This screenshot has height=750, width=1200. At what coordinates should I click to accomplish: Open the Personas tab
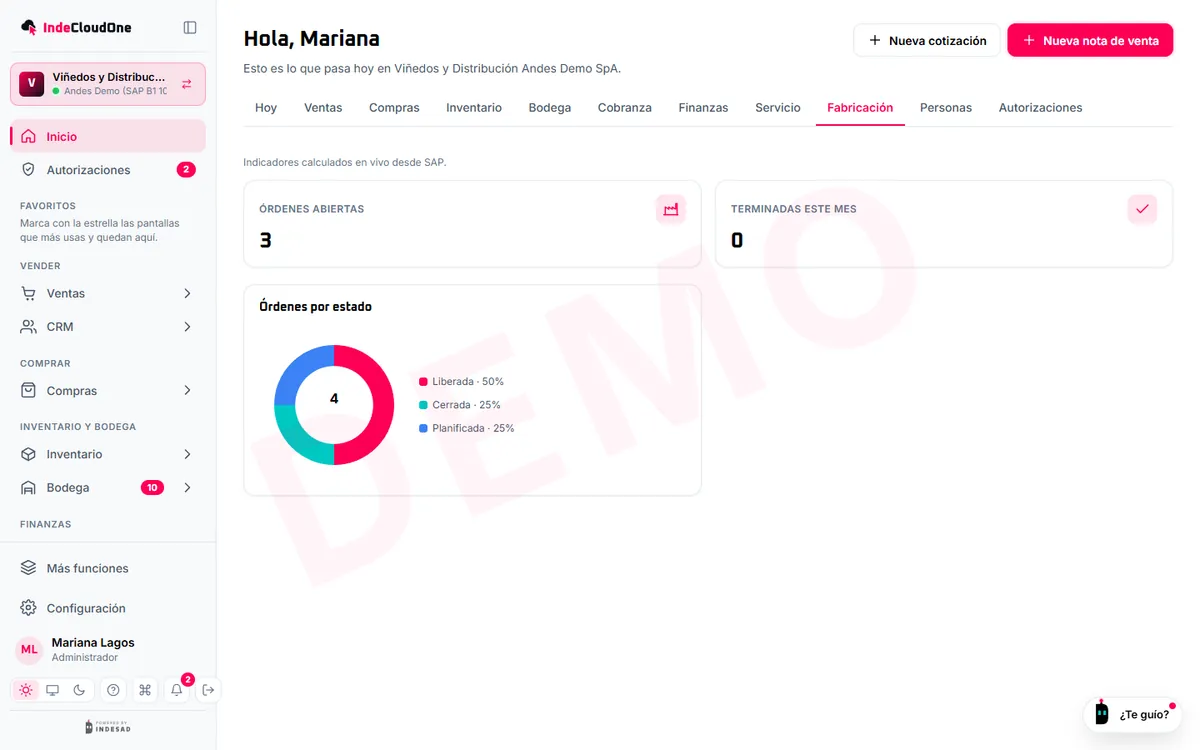[946, 107]
